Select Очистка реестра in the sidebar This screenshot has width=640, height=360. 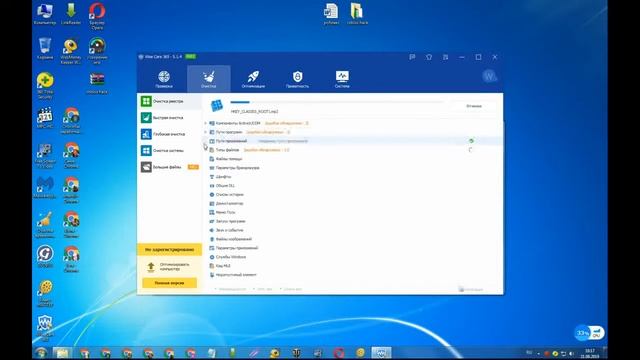[x=169, y=101]
